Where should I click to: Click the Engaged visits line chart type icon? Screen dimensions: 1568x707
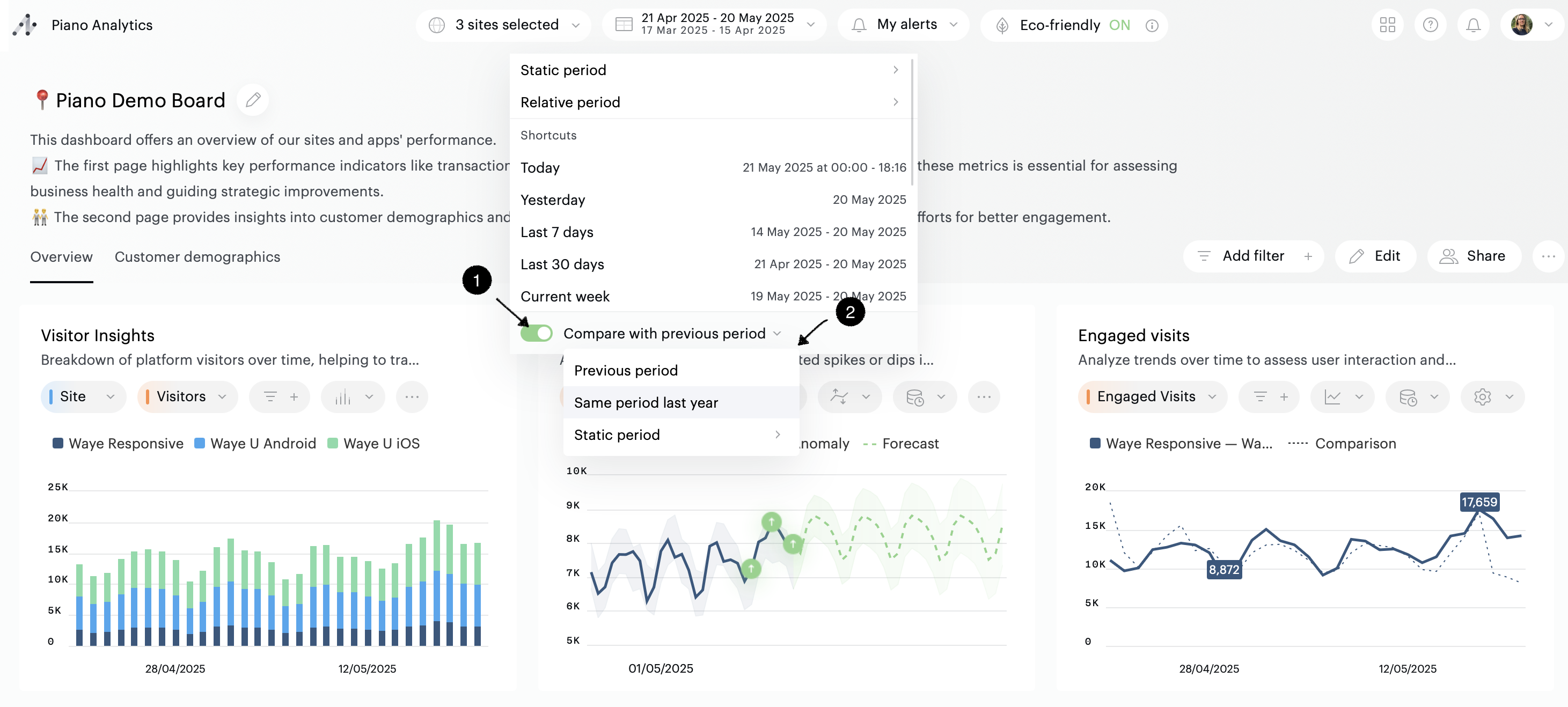[x=1333, y=397]
